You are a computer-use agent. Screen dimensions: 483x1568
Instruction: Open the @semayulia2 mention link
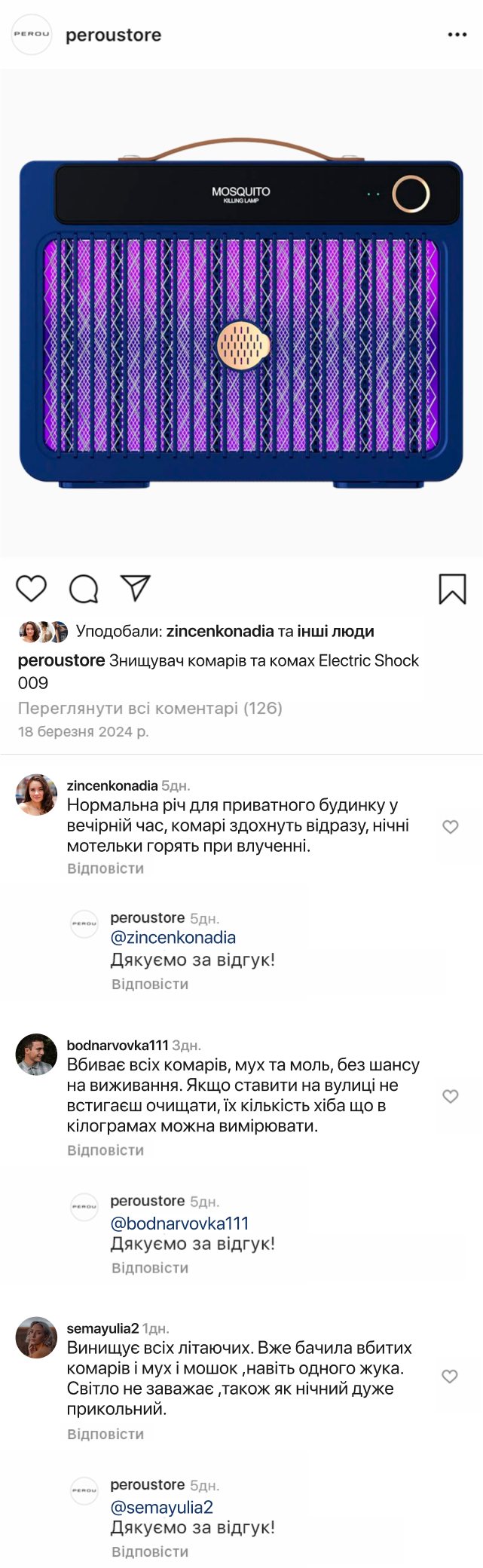click(x=162, y=1507)
